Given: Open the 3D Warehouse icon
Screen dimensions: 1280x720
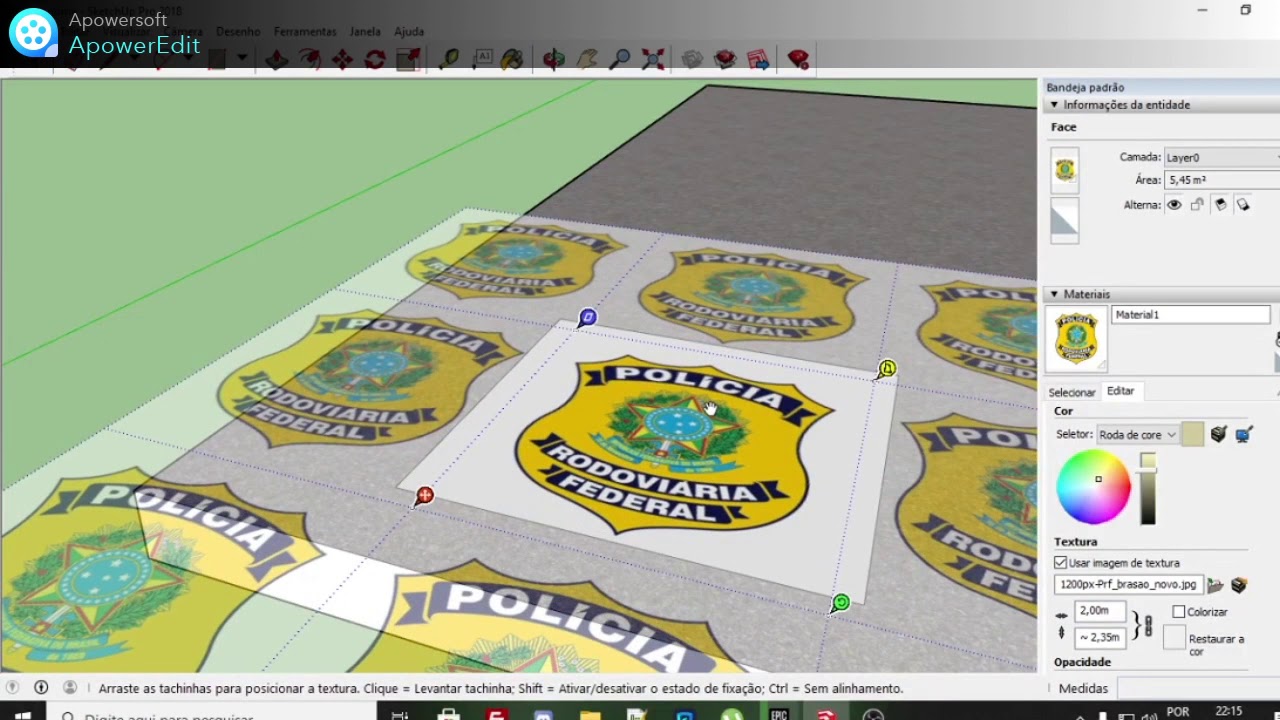Looking at the screenshot, I should coord(693,60).
